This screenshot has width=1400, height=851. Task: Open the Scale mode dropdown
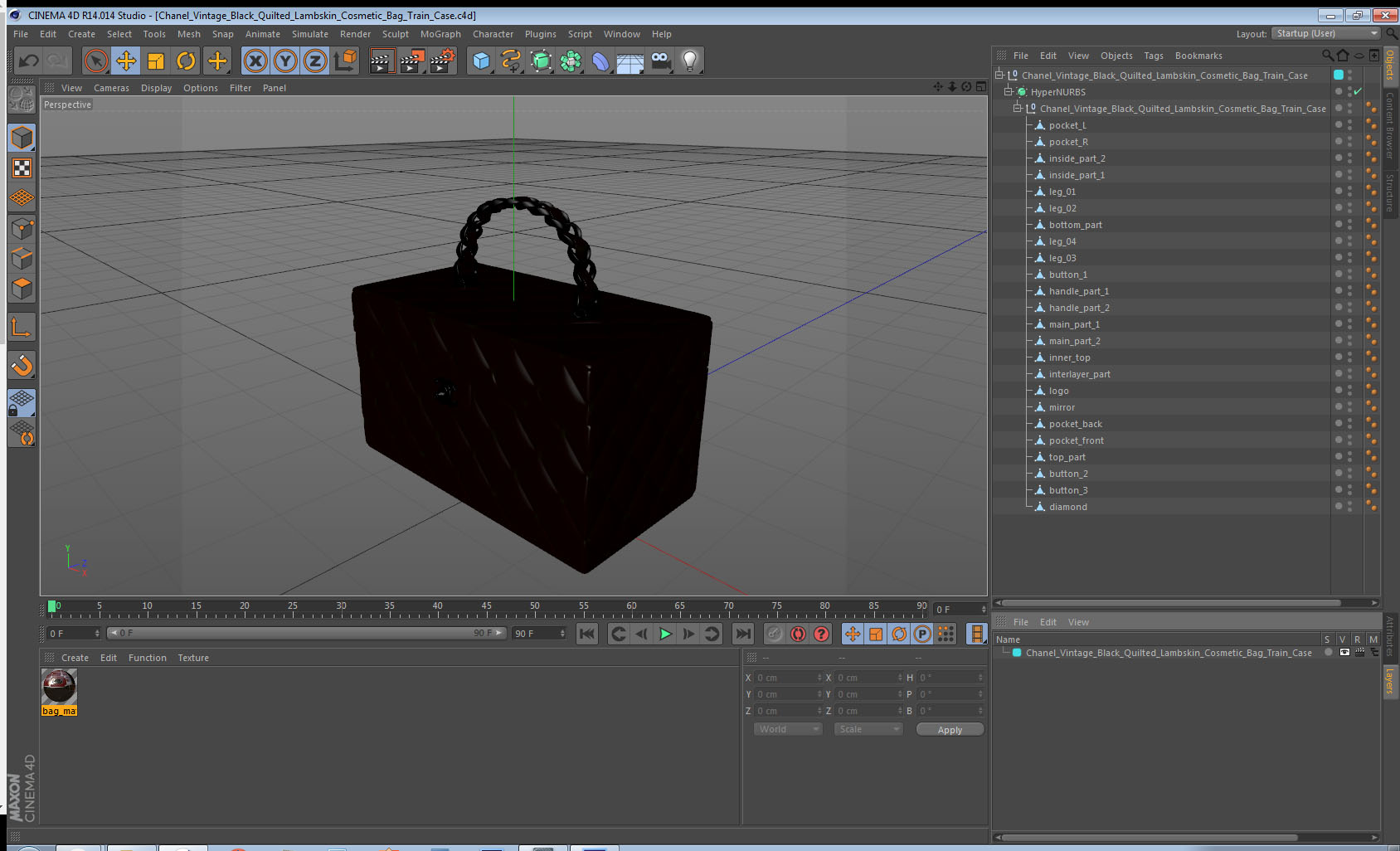(x=868, y=729)
